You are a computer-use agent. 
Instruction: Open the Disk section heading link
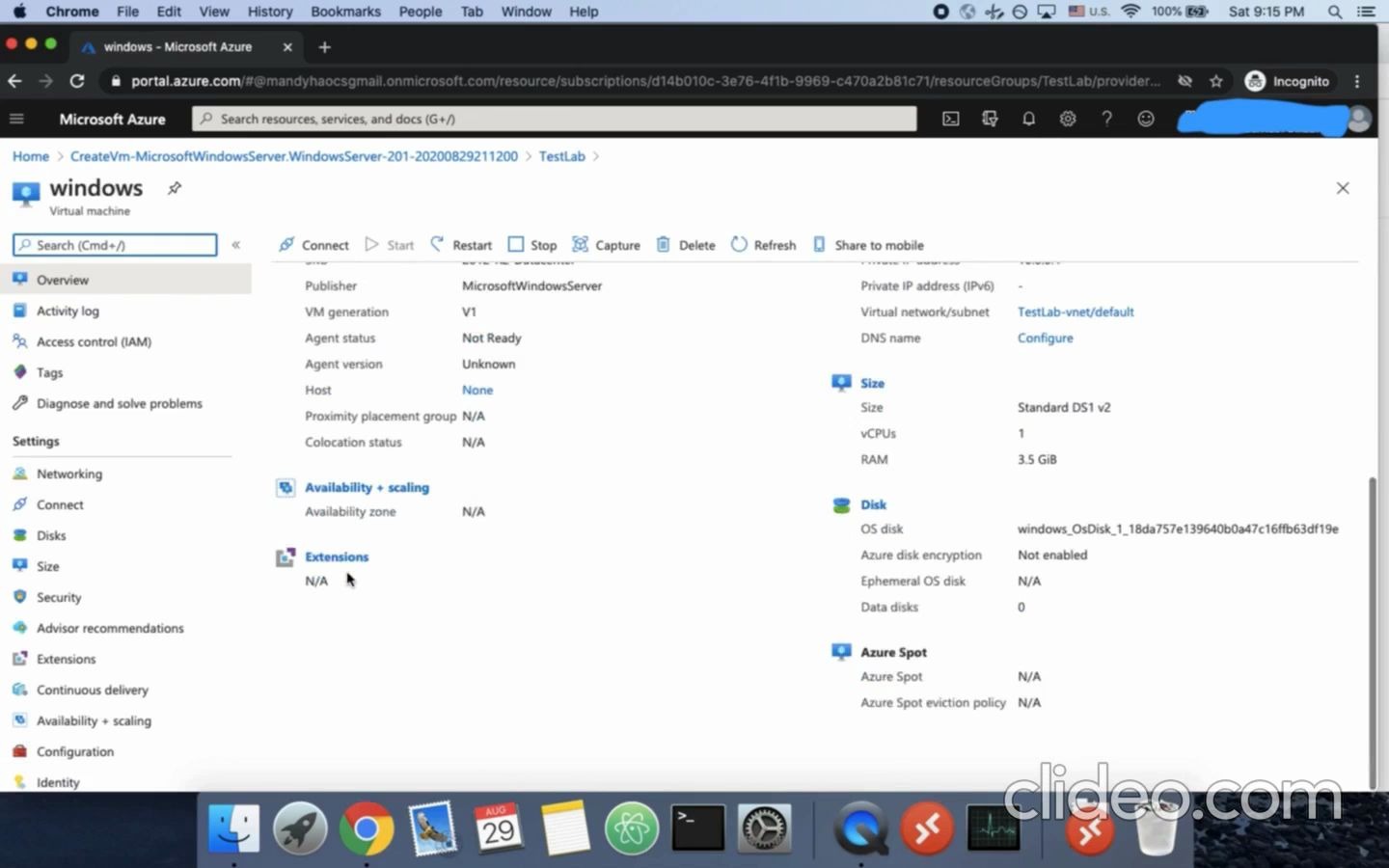click(873, 504)
